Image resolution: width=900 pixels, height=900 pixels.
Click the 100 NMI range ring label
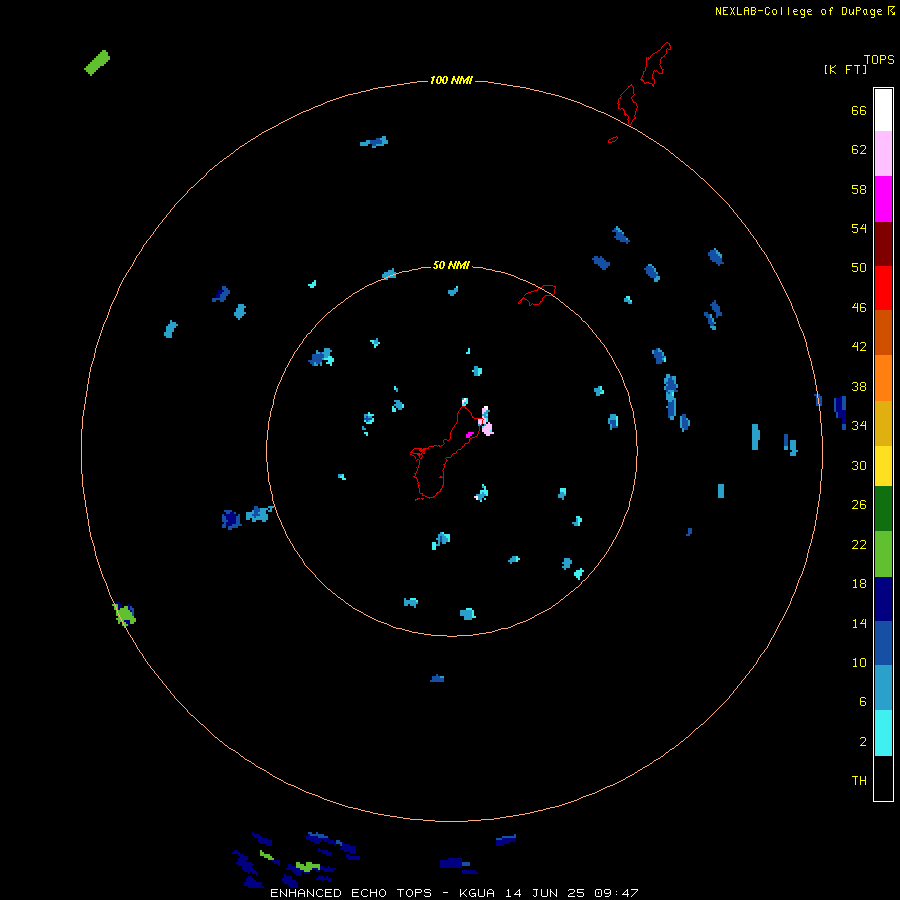[451, 80]
